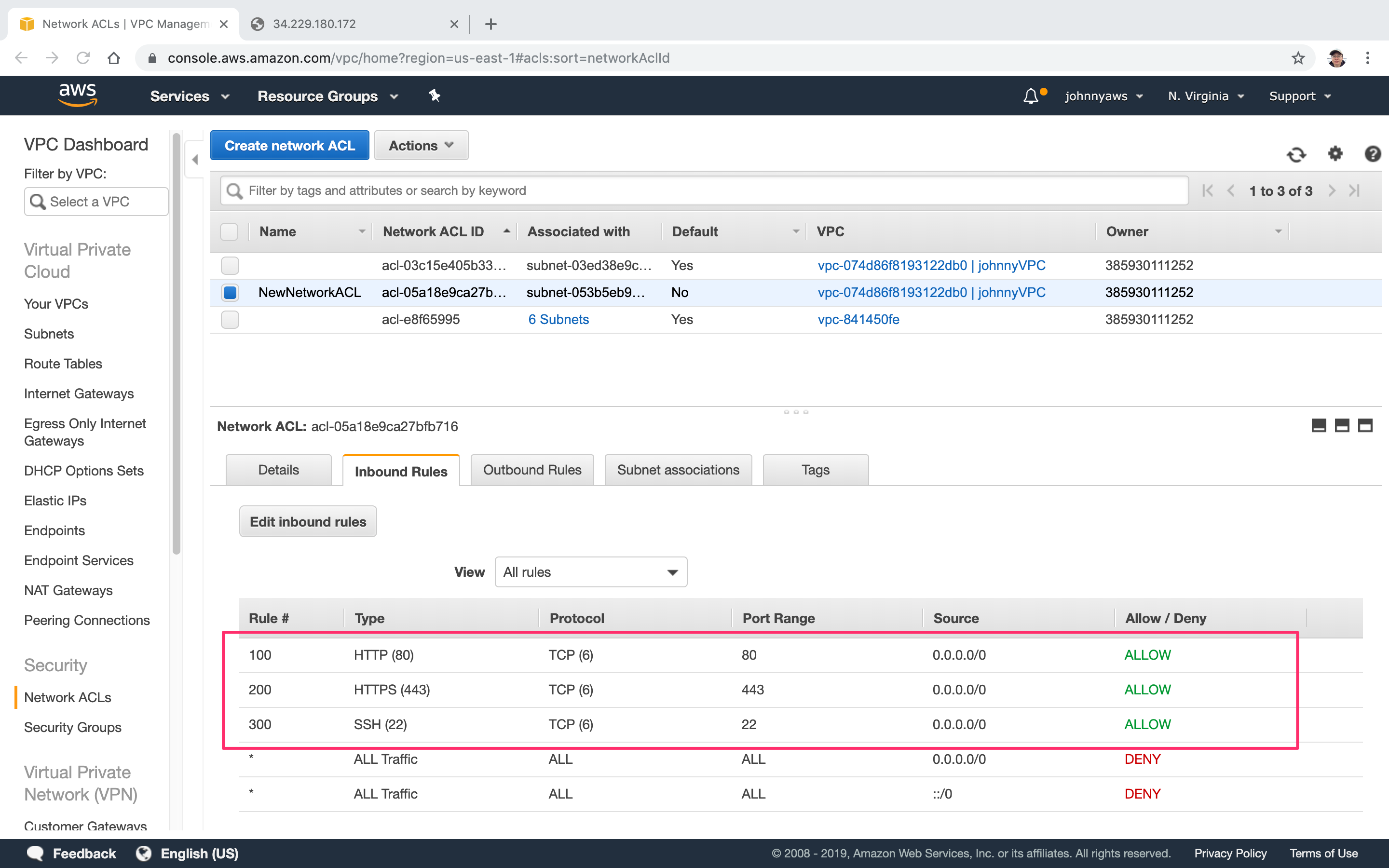
Task: Open the Support dropdown
Action: click(x=1299, y=96)
